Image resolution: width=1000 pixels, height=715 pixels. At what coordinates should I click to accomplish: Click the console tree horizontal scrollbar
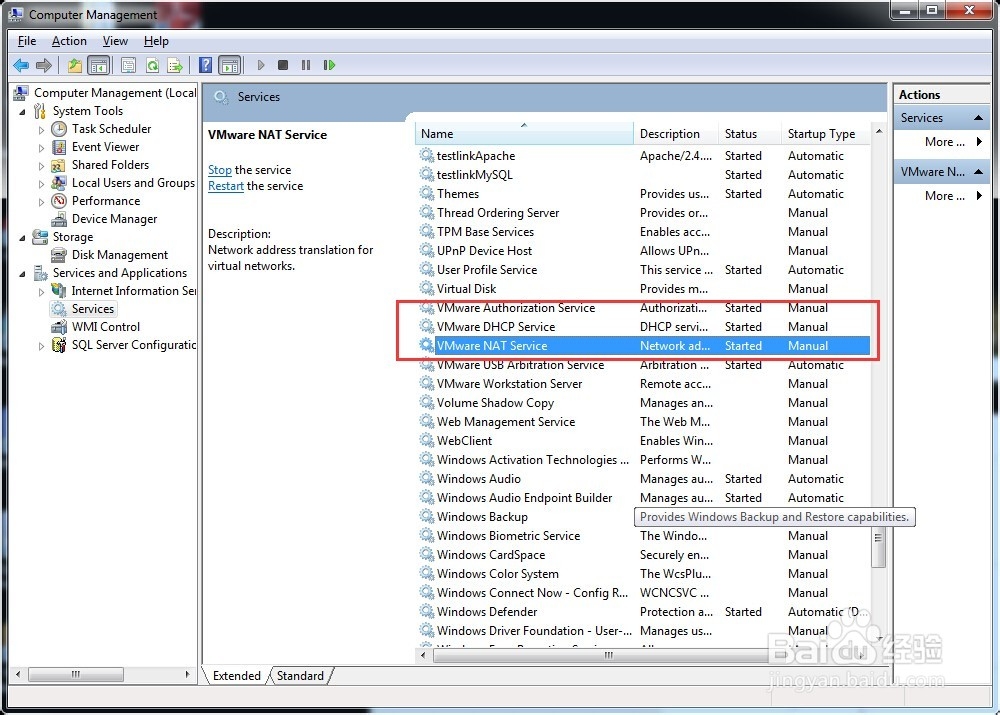(x=76, y=674)
